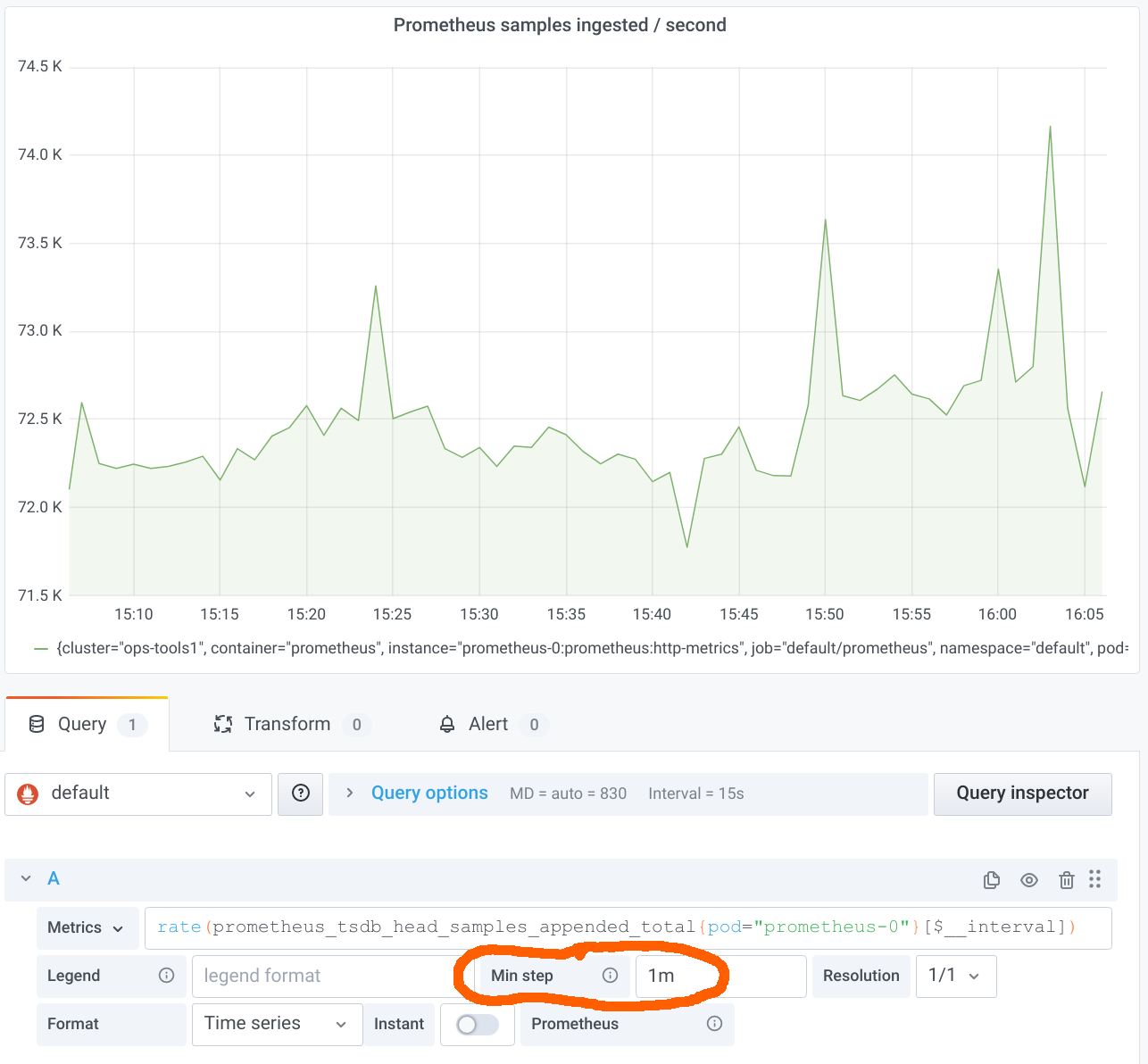This screenshot has width=1148, height=1064.
Task: Toggle the series in the graph legend
Action: (580, 648)
